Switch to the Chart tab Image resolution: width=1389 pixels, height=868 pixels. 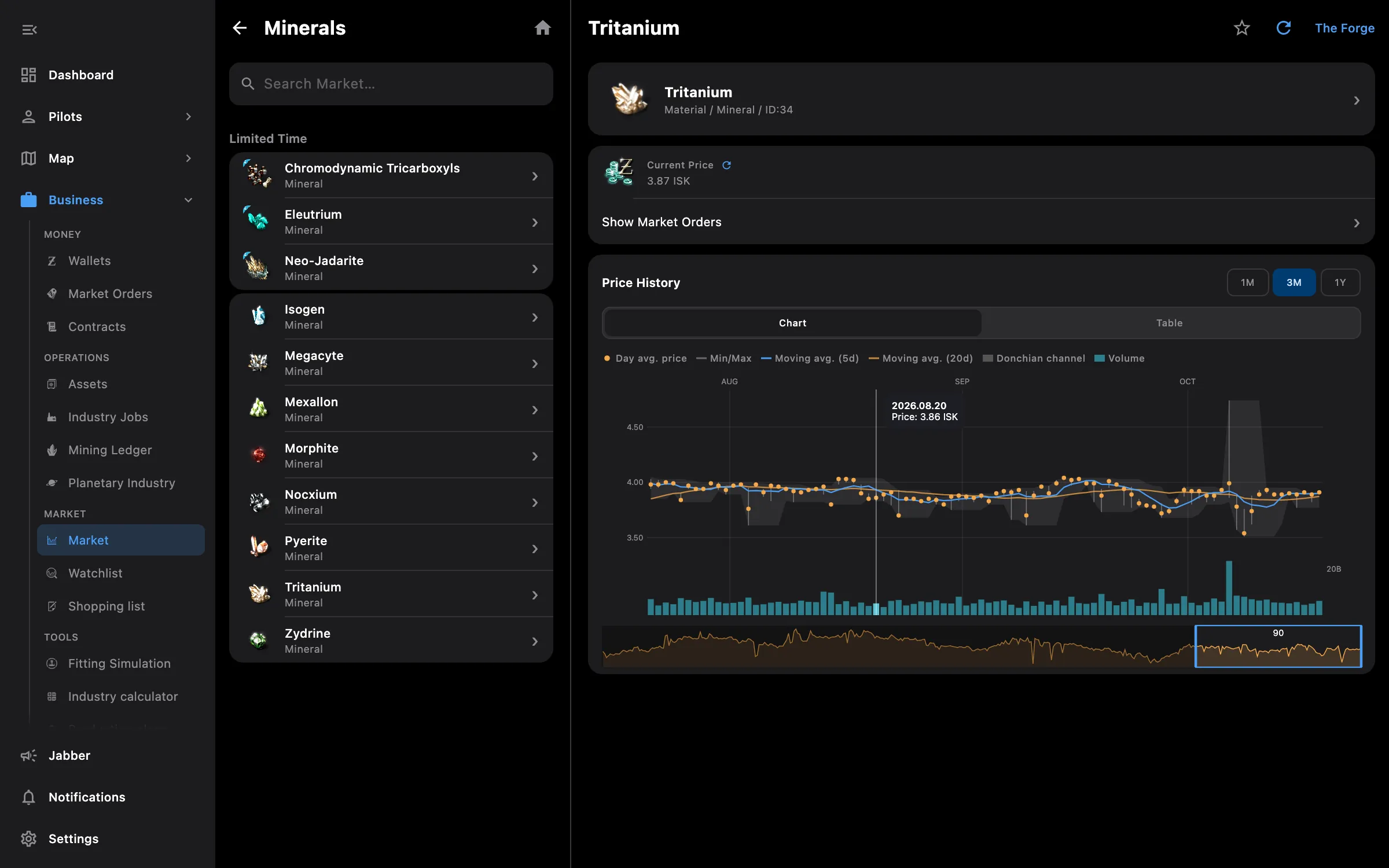[x=792, y=323]
